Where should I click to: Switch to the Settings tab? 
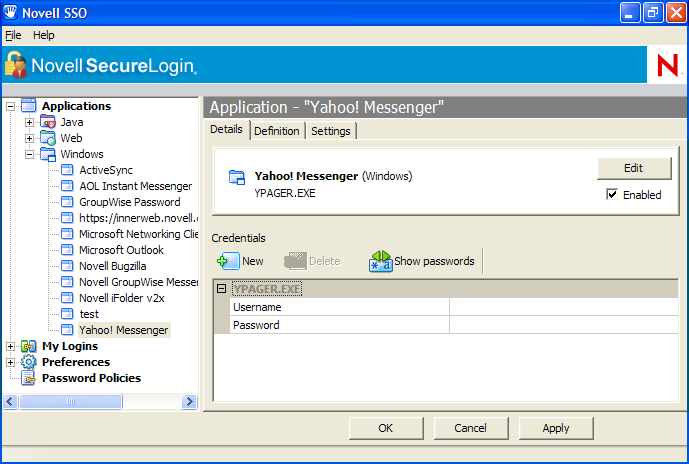330,131
